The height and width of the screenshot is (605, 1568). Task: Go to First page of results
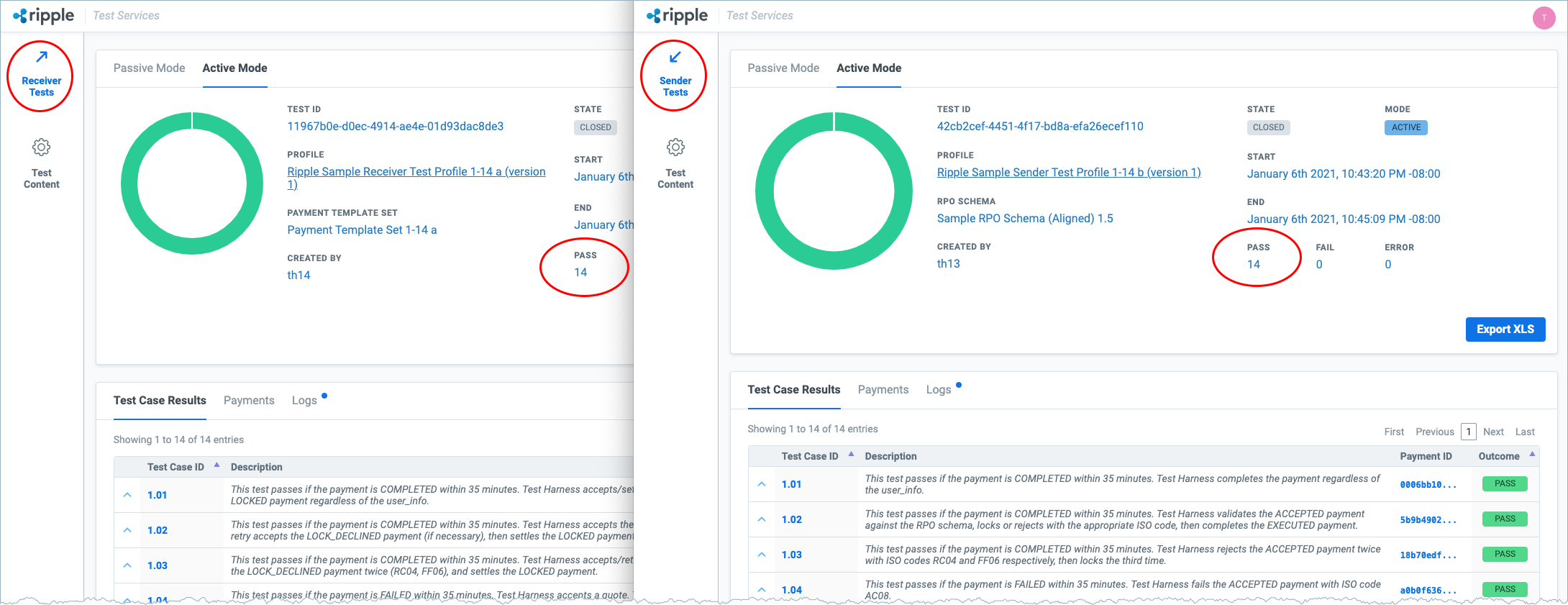click(1394, 432)
